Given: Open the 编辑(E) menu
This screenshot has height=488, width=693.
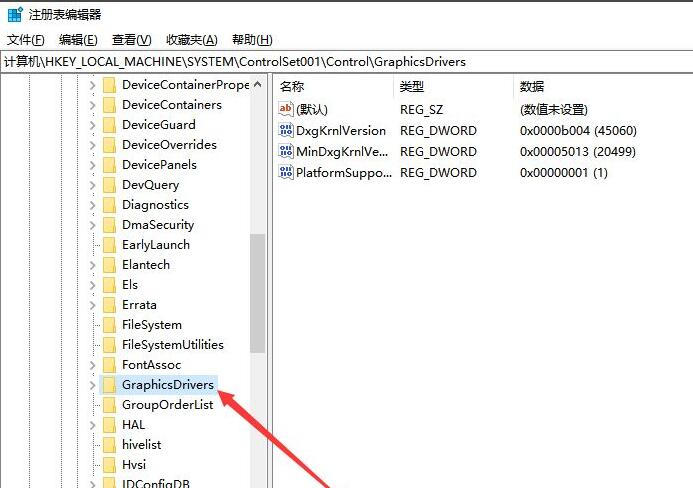Looking at the screenshot, I should (78, 40).
